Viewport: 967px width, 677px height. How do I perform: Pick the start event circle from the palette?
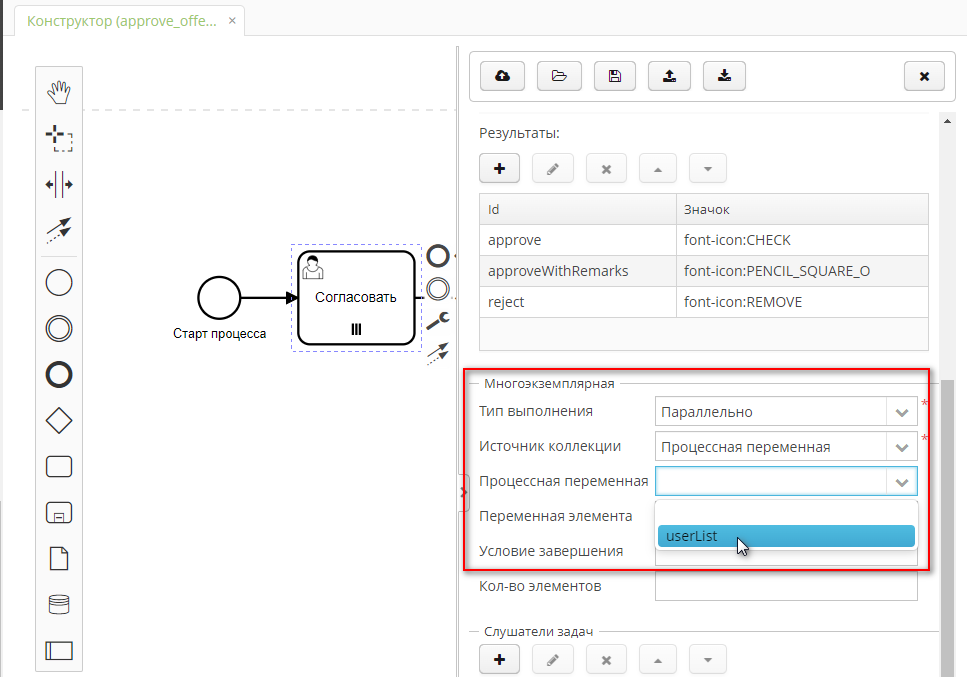[x=59, y=283]
